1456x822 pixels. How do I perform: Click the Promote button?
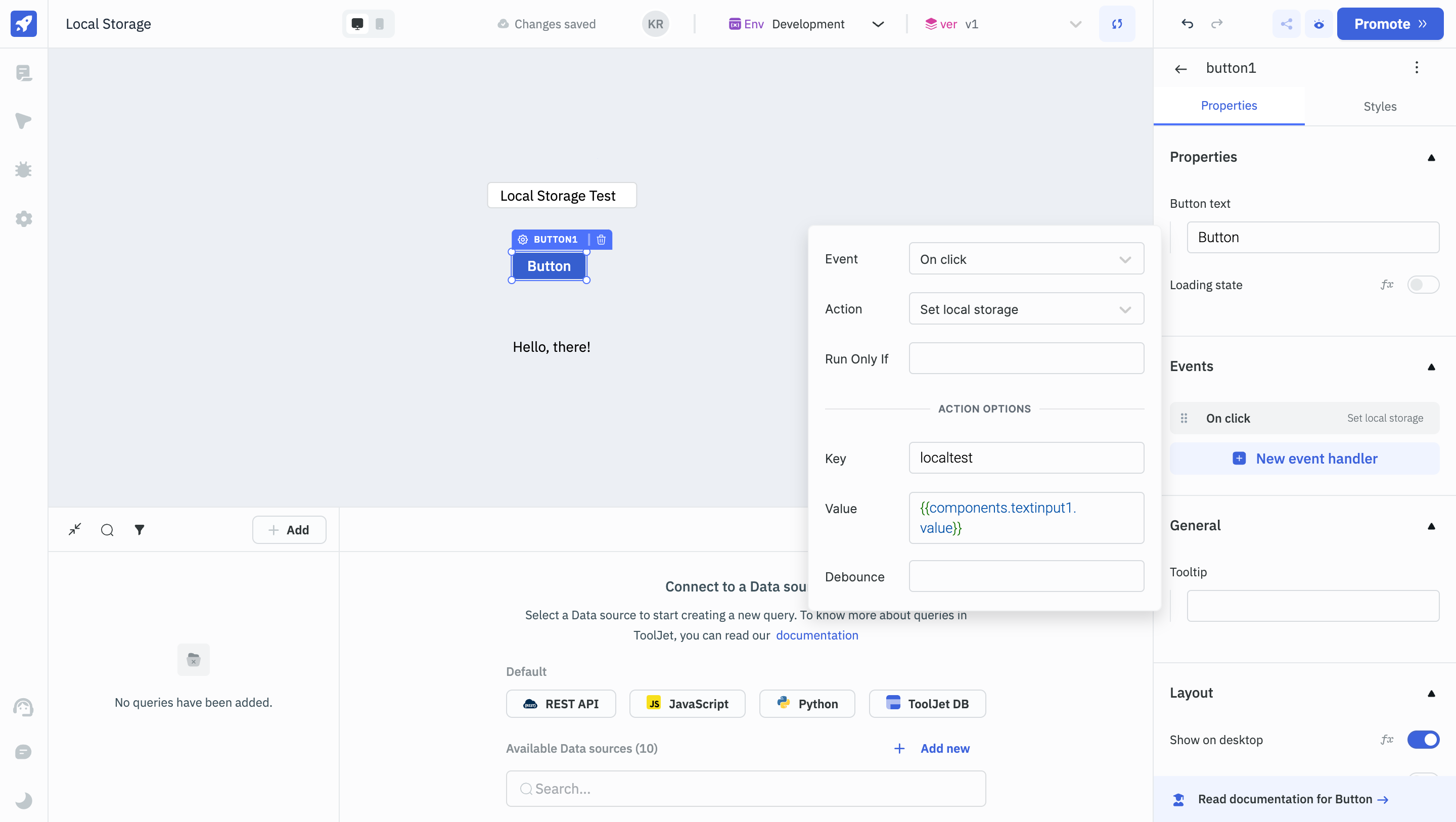point(1389,24)
